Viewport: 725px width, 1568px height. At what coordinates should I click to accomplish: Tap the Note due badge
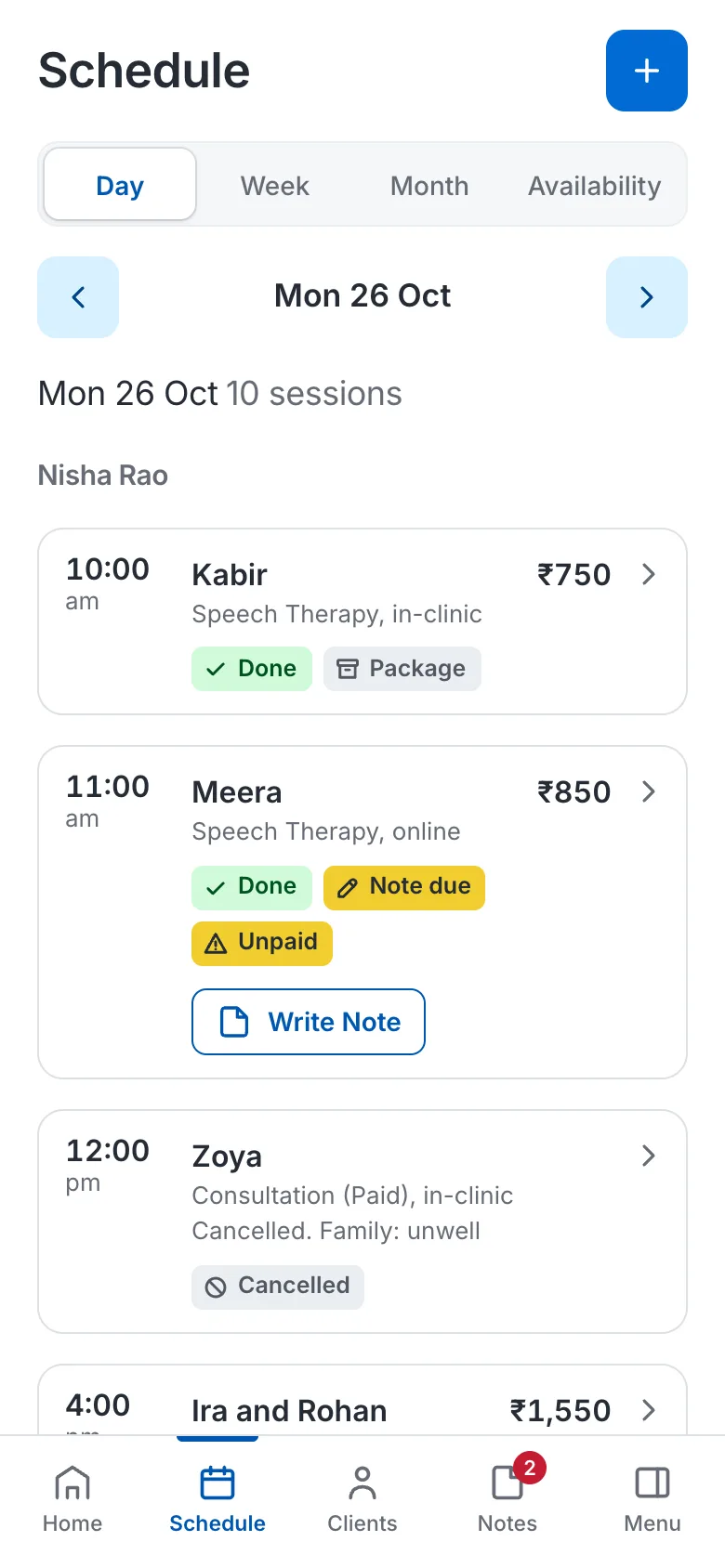click(404, 887)
